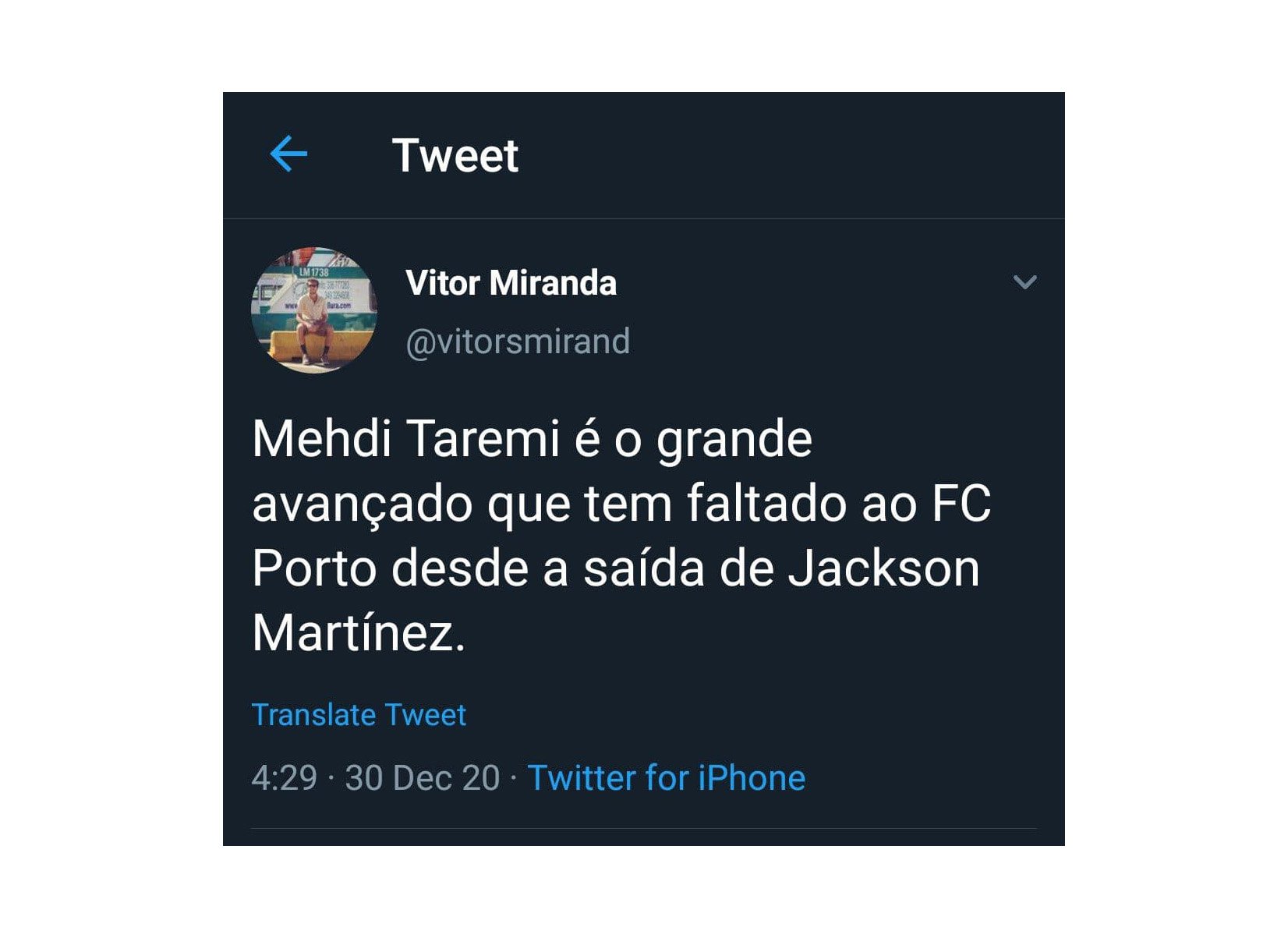Click the name Jackson in the tweet
Viewport: 1288px width, 938px height.
click(x=883, y=568)
